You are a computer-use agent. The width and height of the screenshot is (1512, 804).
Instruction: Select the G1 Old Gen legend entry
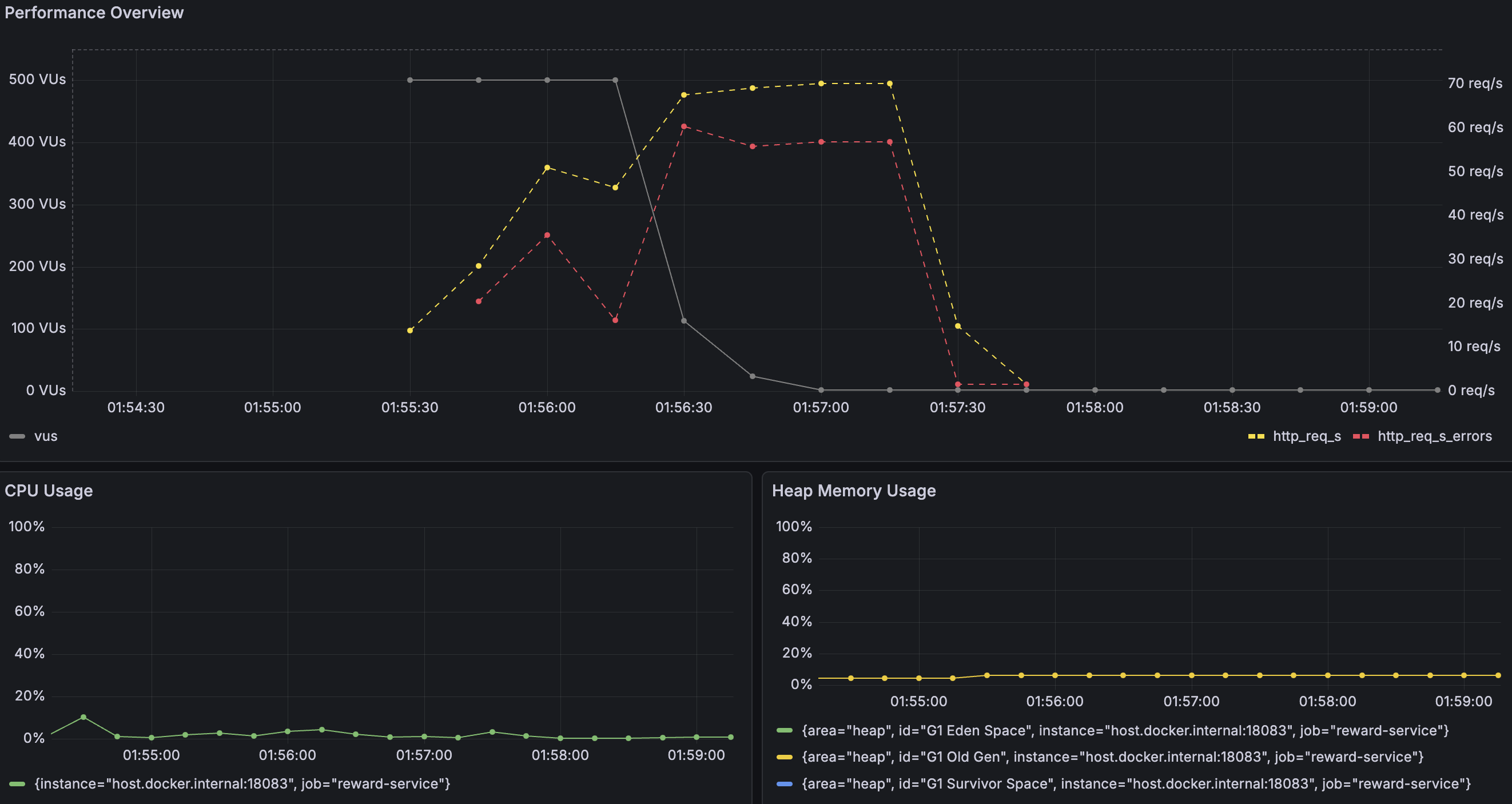tap(1112, 757)
